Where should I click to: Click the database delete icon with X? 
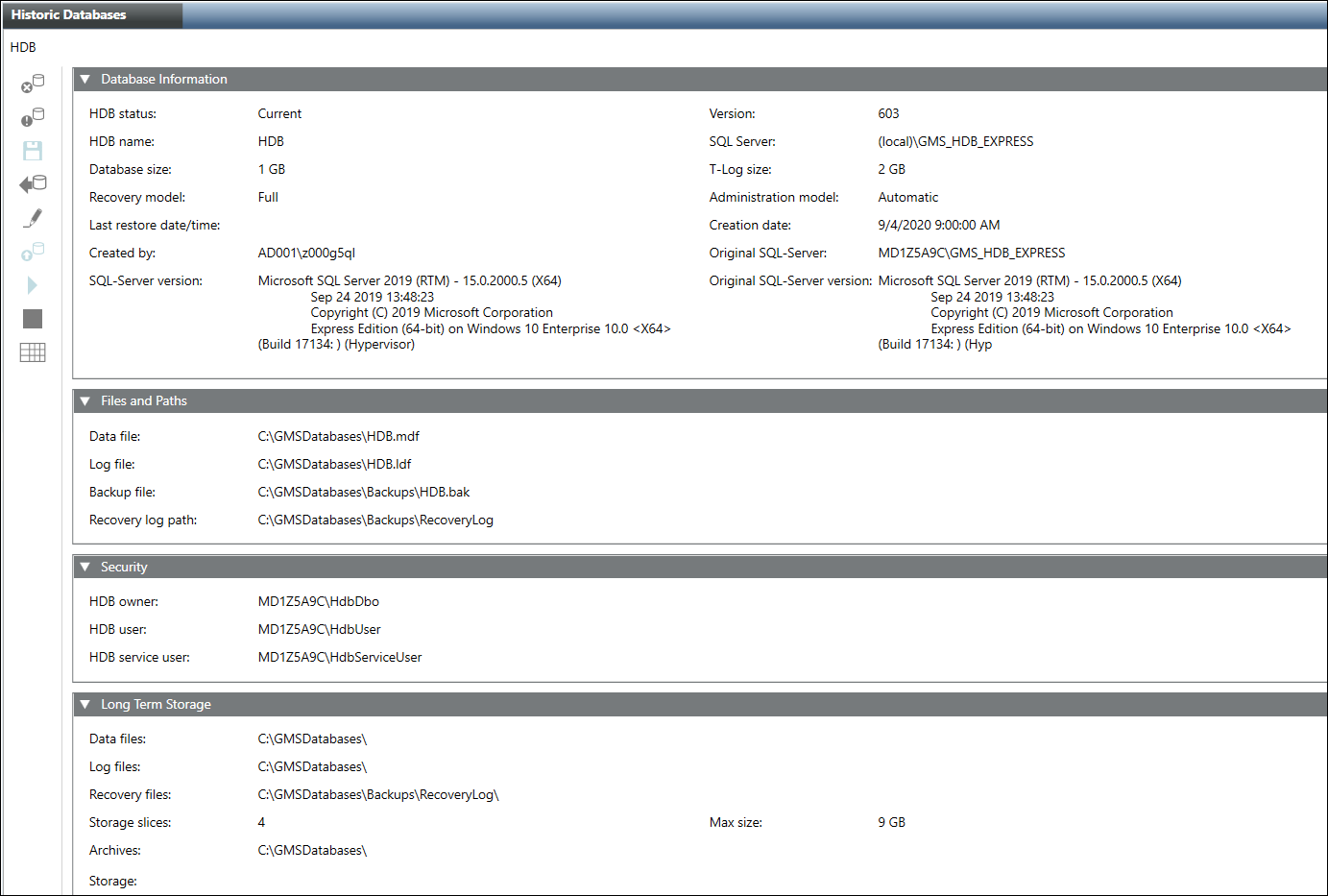tap(33, 84)
